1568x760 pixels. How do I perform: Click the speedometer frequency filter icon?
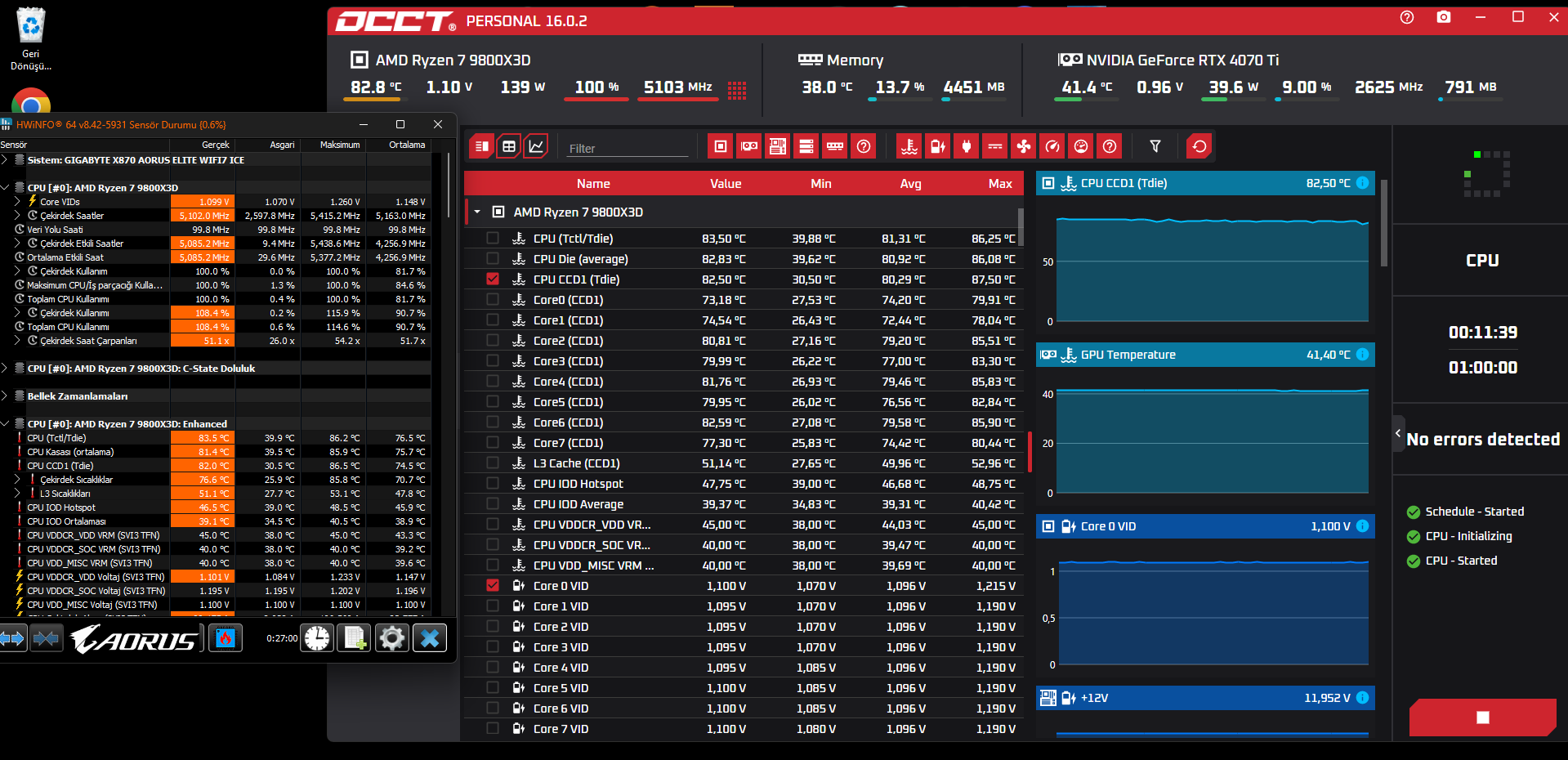point(1052,146)
